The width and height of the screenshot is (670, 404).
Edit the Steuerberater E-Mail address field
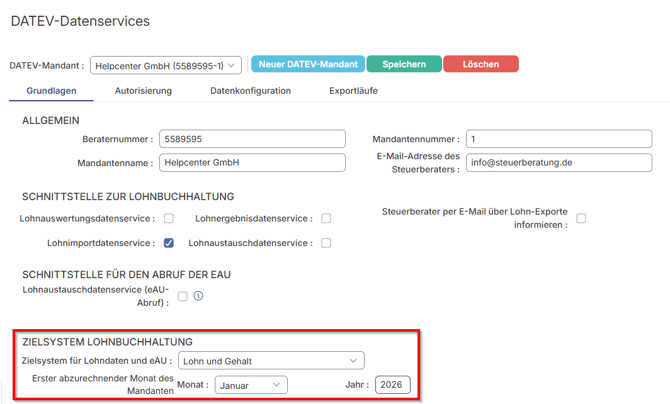click(558, 162)
